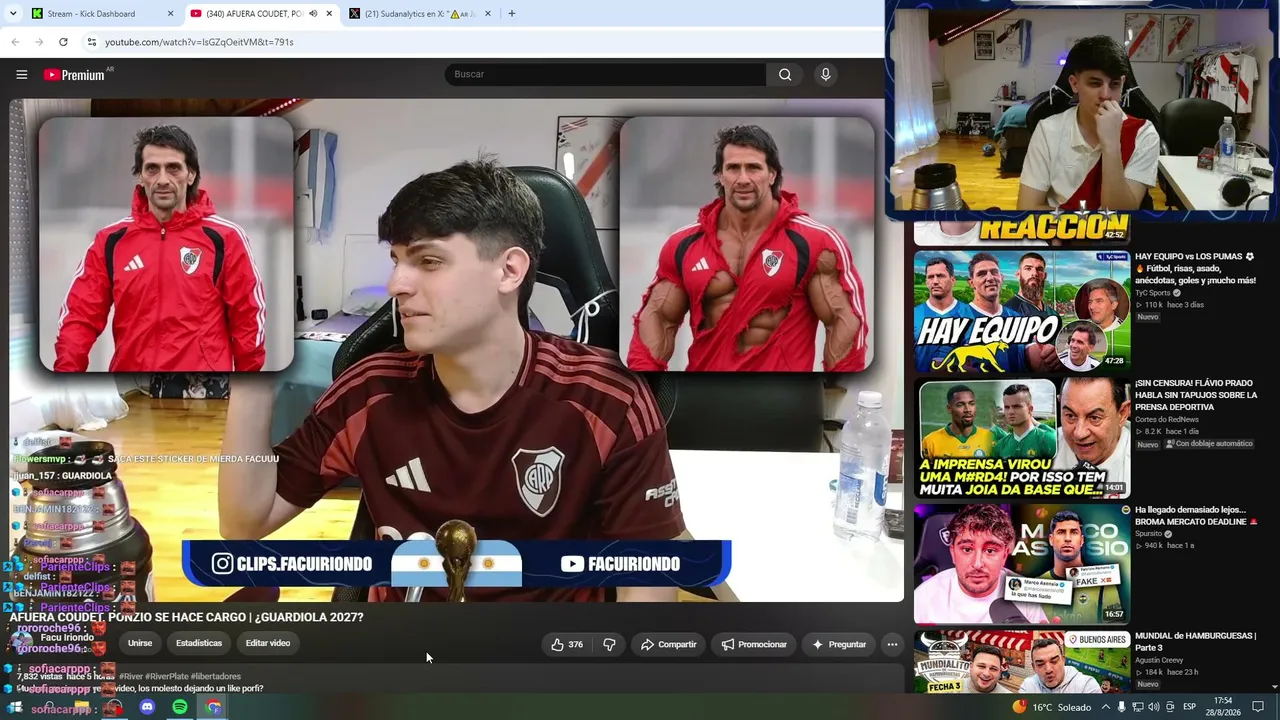Open the YouTube guide hamburger menu
1280x720 pixels.
pyautogui.click(x=21, y=74)
